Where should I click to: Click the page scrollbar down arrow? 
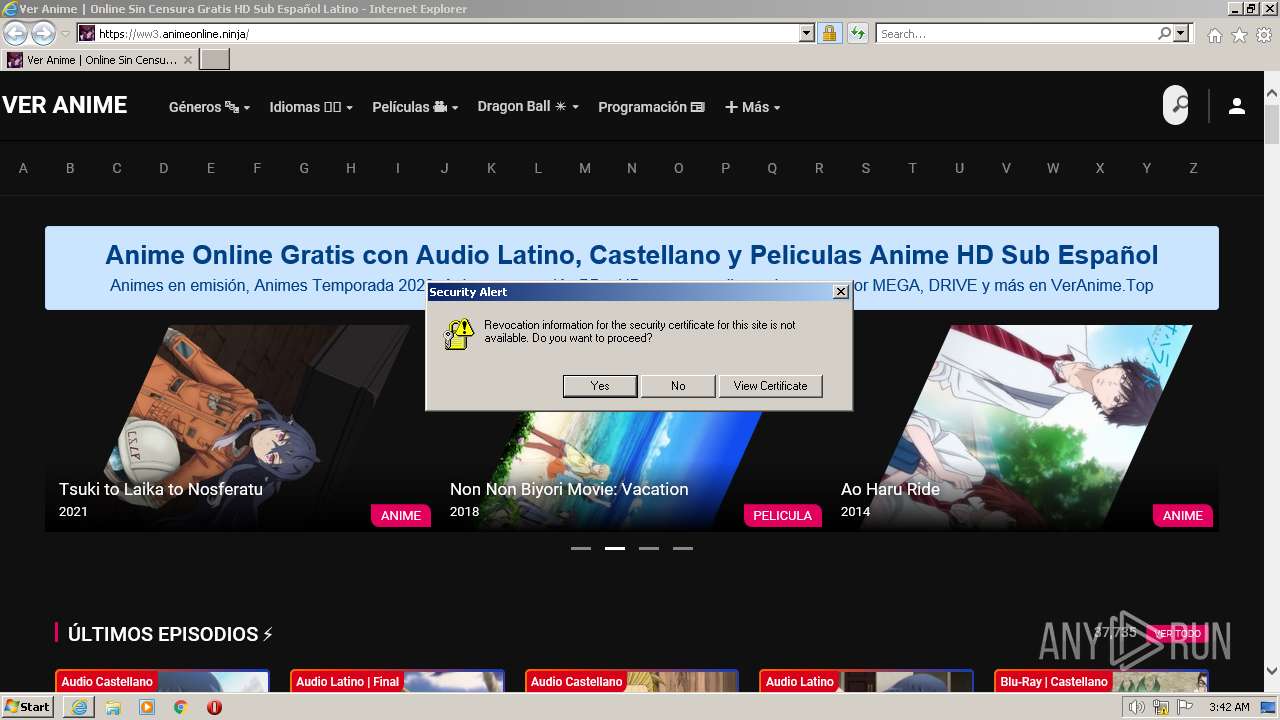click(1271, 671)
